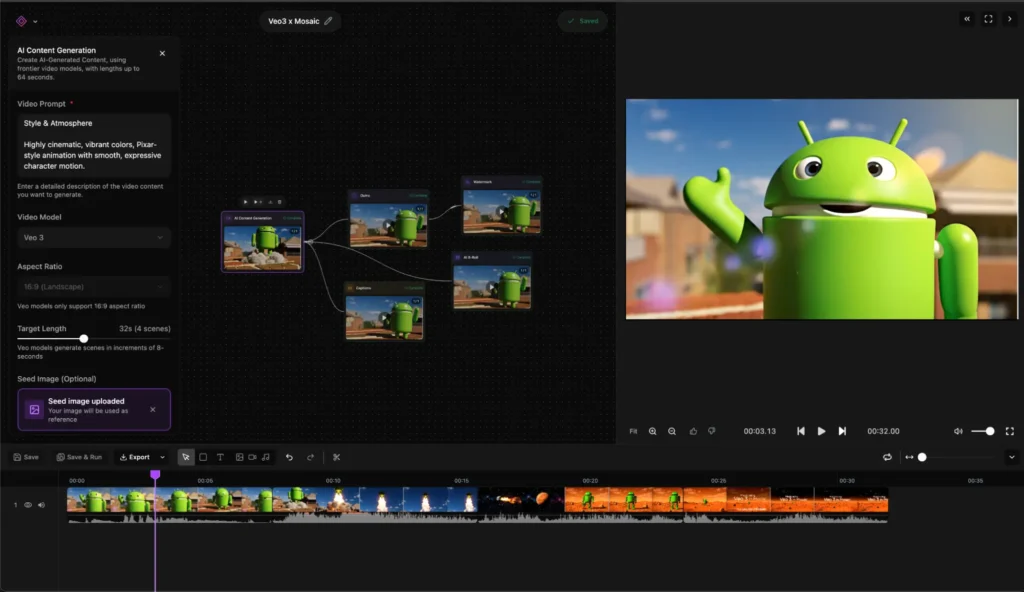The width and height of the screenshot is (1024, 592).
Task: Open the Aspect Ratio dropdown
Action: 93,286
